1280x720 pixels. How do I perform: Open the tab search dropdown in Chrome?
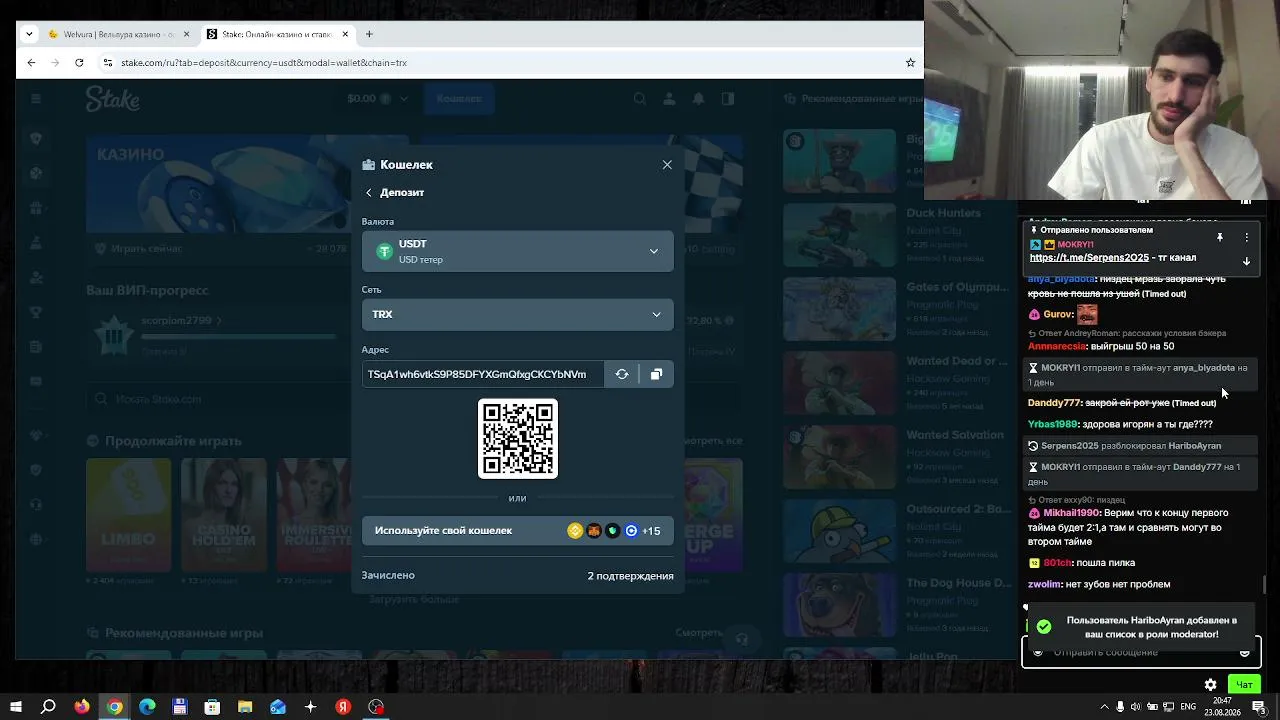pos(28,34)
